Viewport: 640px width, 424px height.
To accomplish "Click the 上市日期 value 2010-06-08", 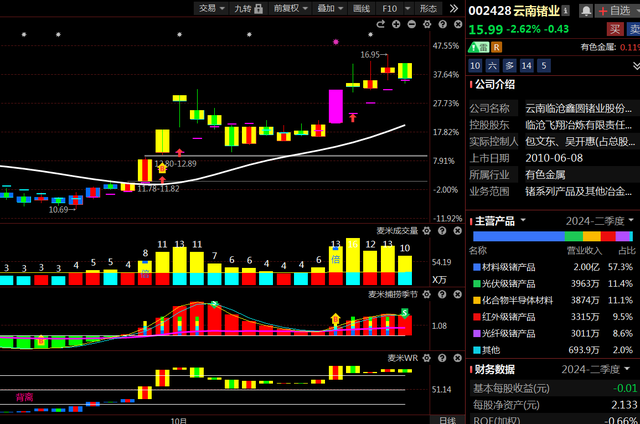I will pos(554,158).
